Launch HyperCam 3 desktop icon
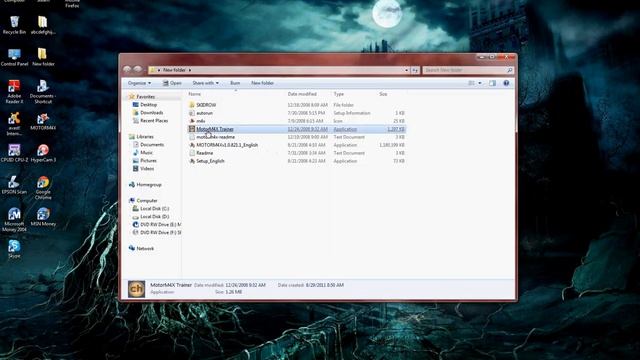This screenshot has height=360, width=640. [43, 153]
